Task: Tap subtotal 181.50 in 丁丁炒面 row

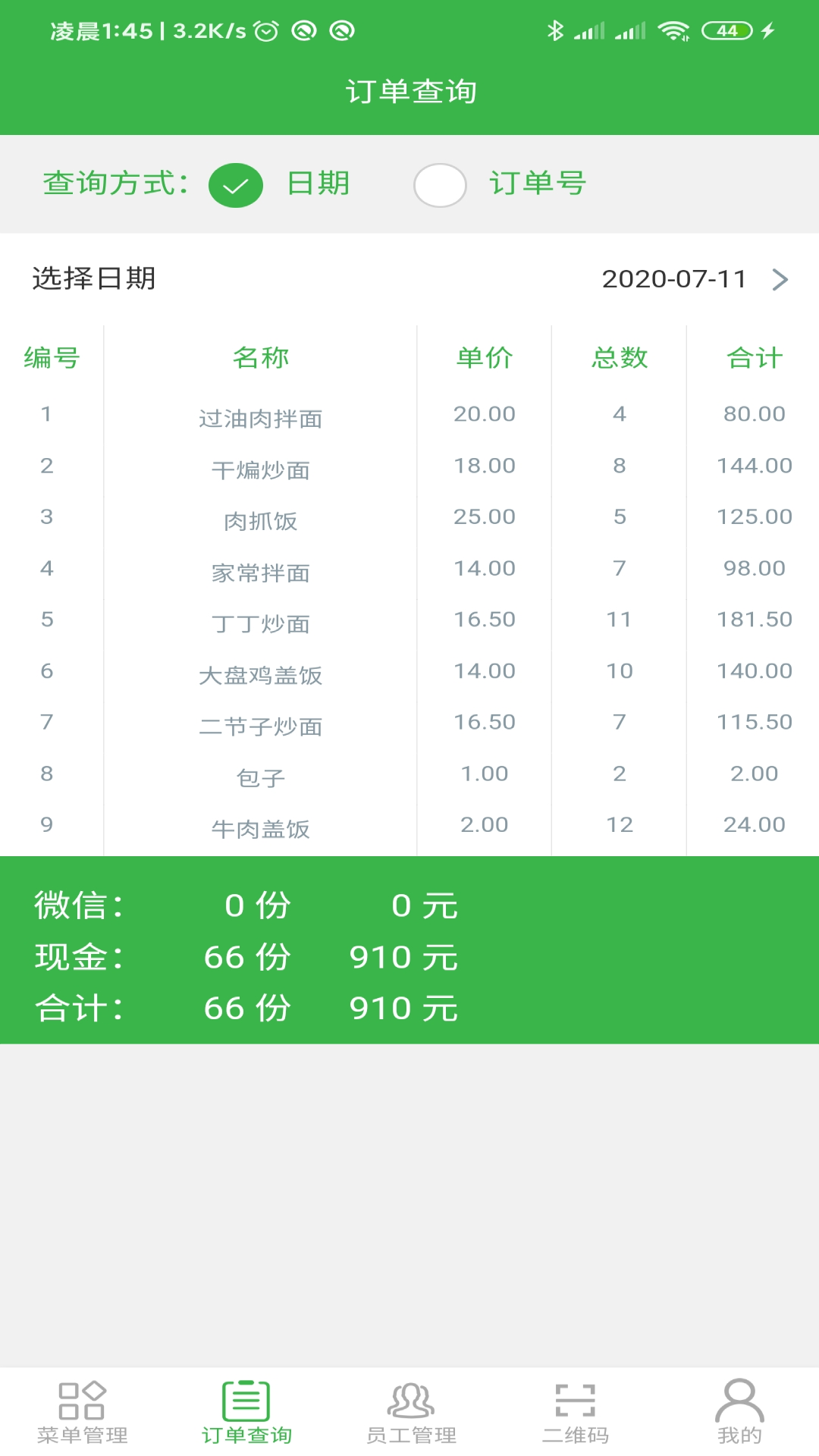Action: point(754,620)
